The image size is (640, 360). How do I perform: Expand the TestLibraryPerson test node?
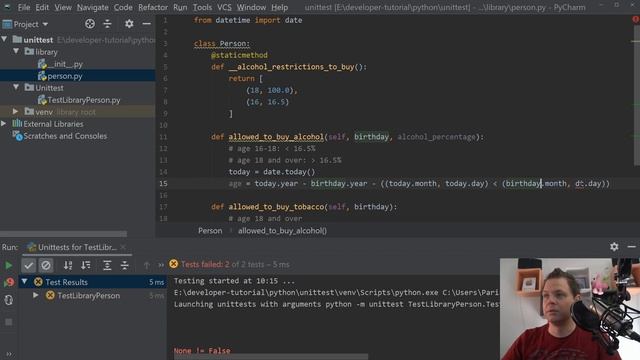pyautogui.click(x=36, y=295)
